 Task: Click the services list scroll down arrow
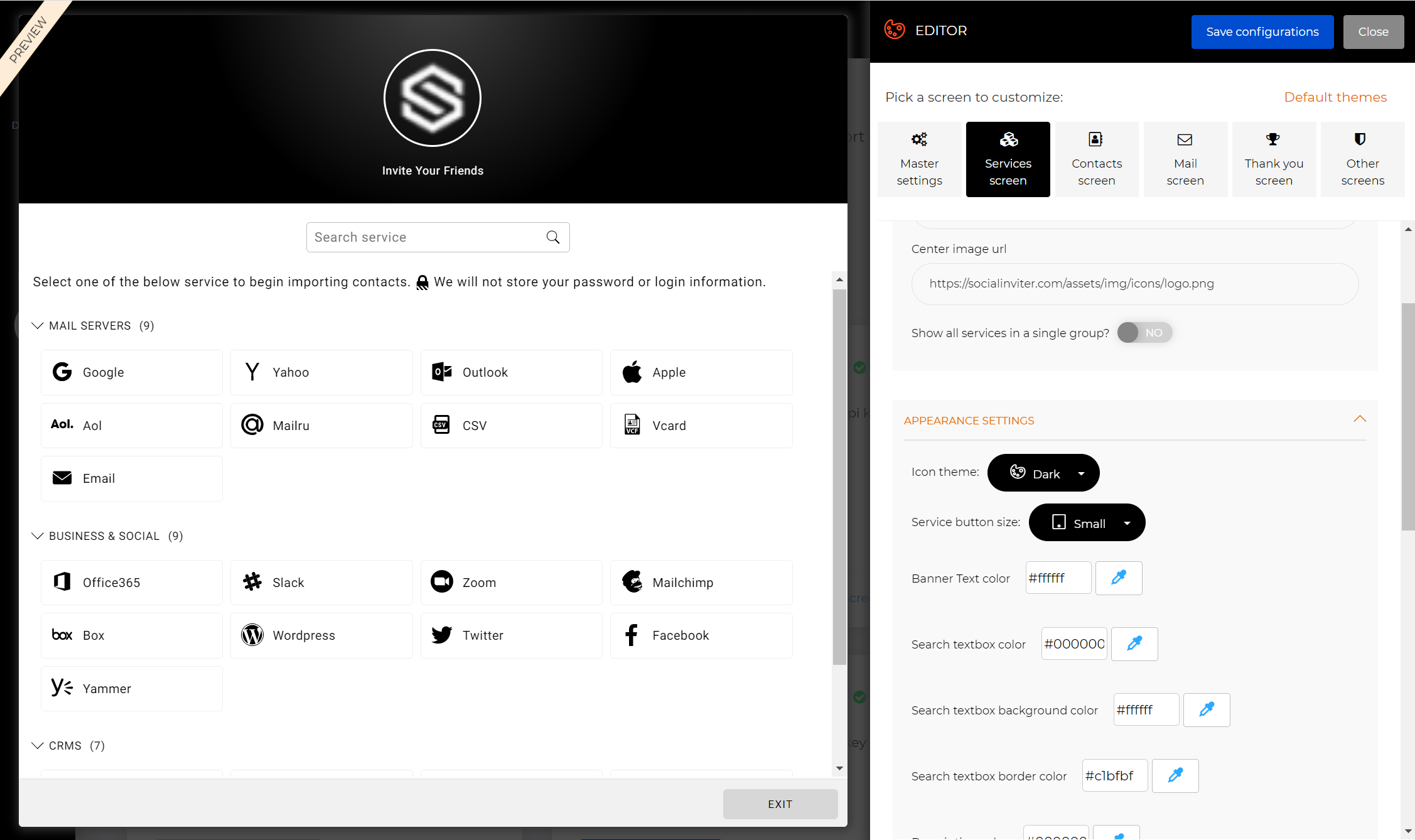coord(839,768)
